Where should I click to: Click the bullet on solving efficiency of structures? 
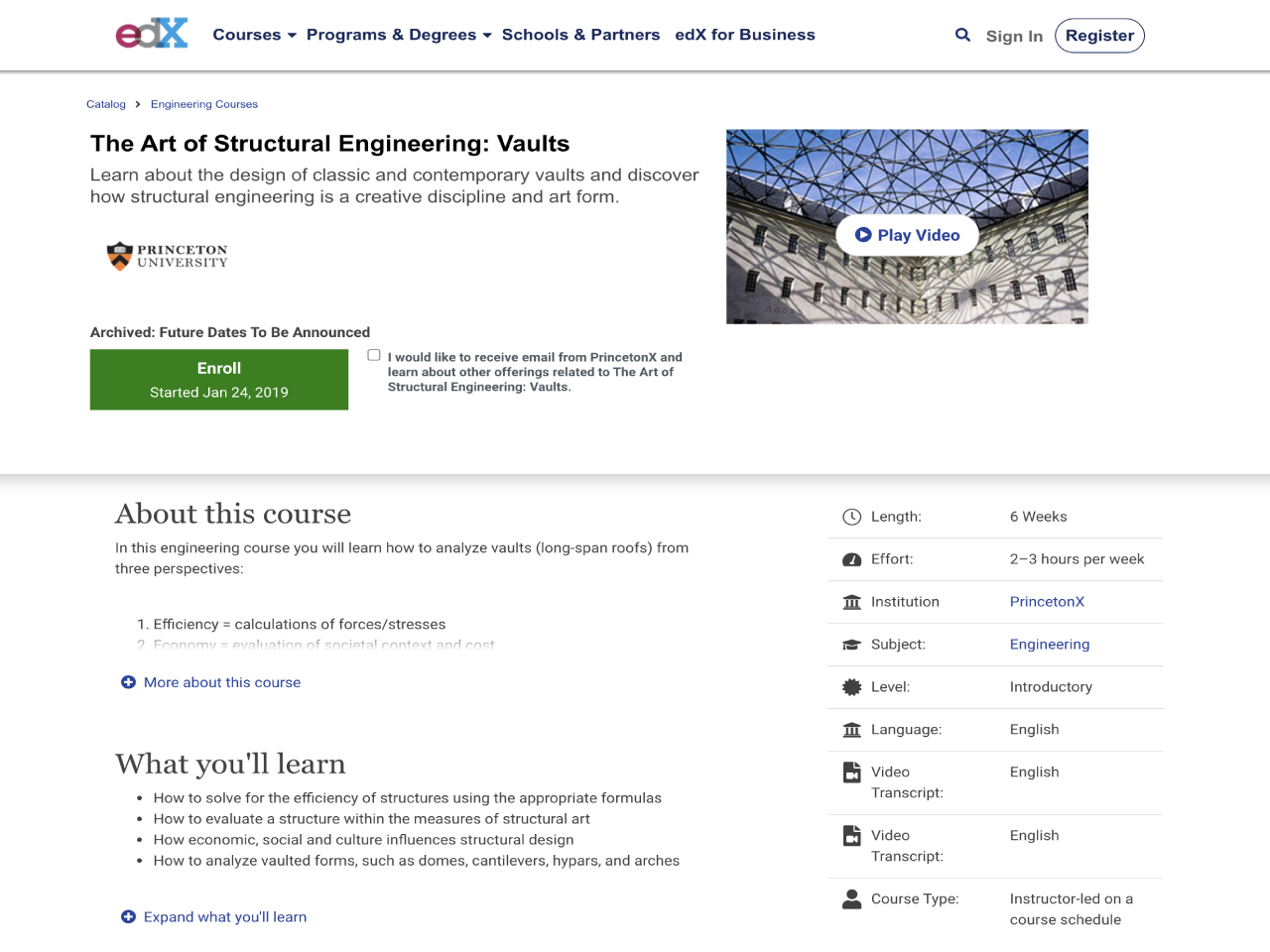pyautogui.click(x=407, y=798)
